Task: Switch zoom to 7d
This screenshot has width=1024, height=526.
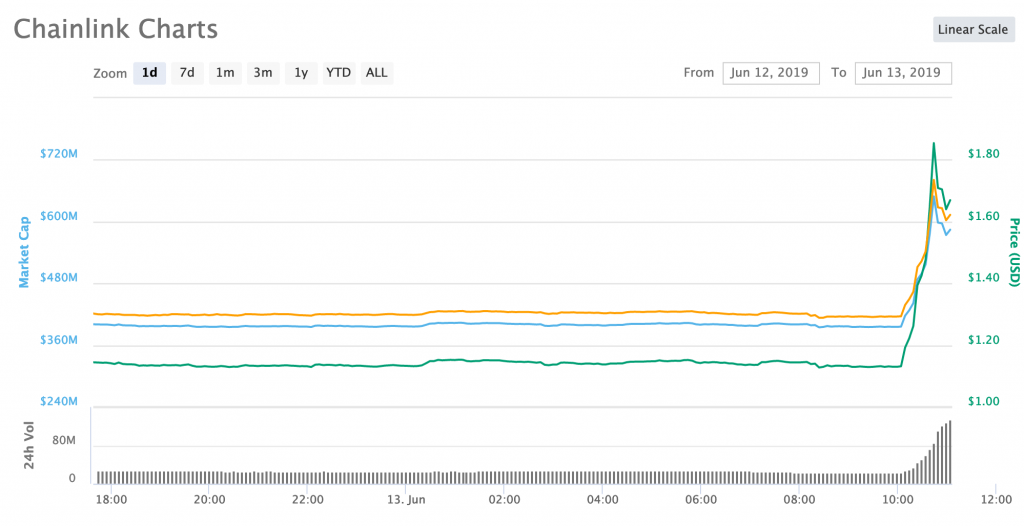Action: coord(187,72)
